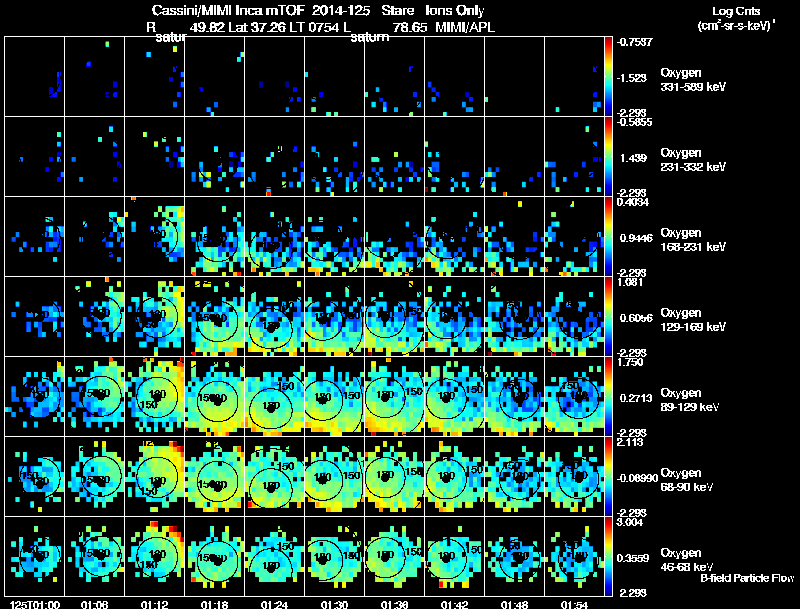This screenshot has width=800, height=609.
Task: Click the 0.2713 color scale value
Action: (x=636, y=398)
